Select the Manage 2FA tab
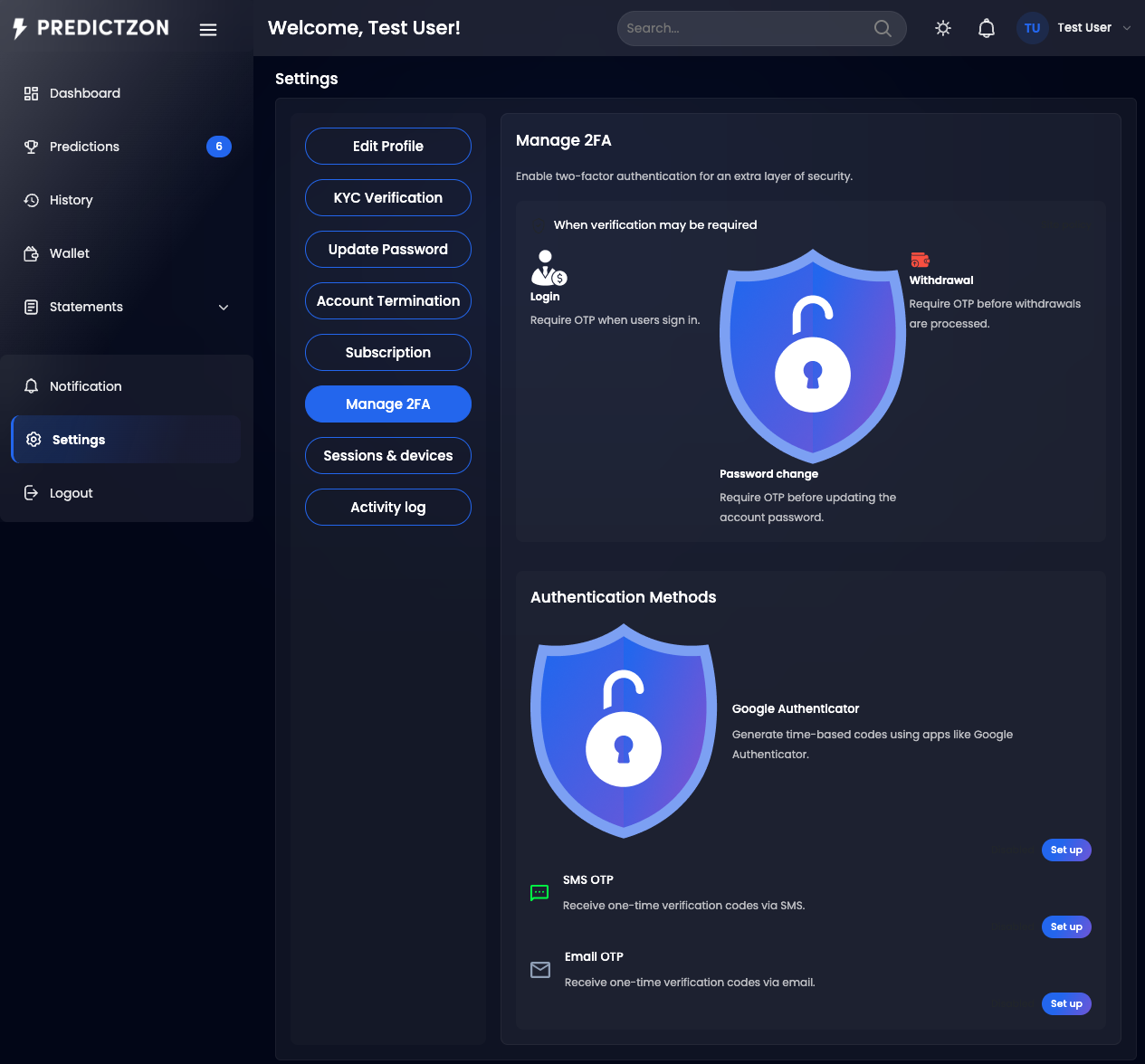 click(388, 404)
